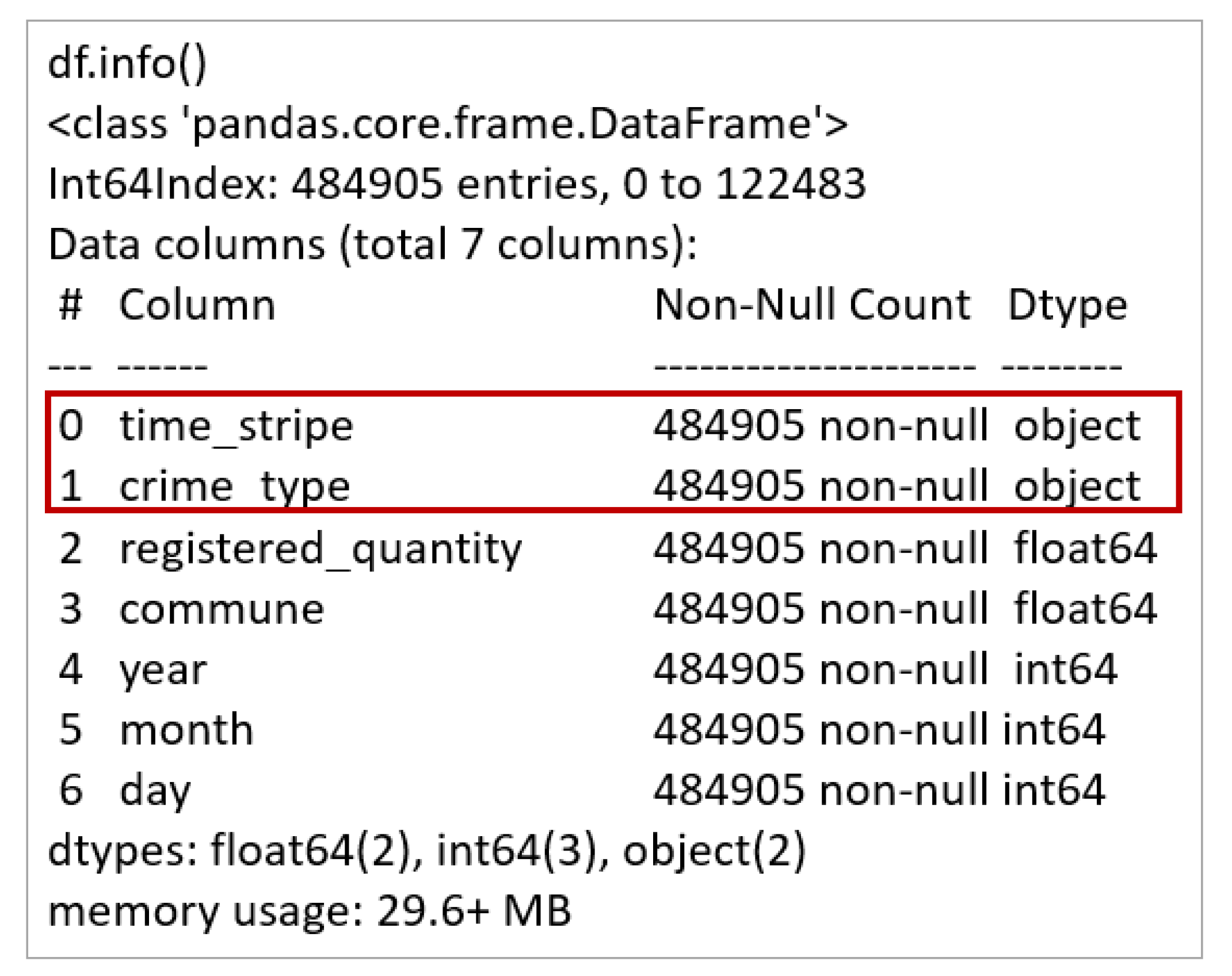
Task: Select the day column name
Action: [155, 790]
